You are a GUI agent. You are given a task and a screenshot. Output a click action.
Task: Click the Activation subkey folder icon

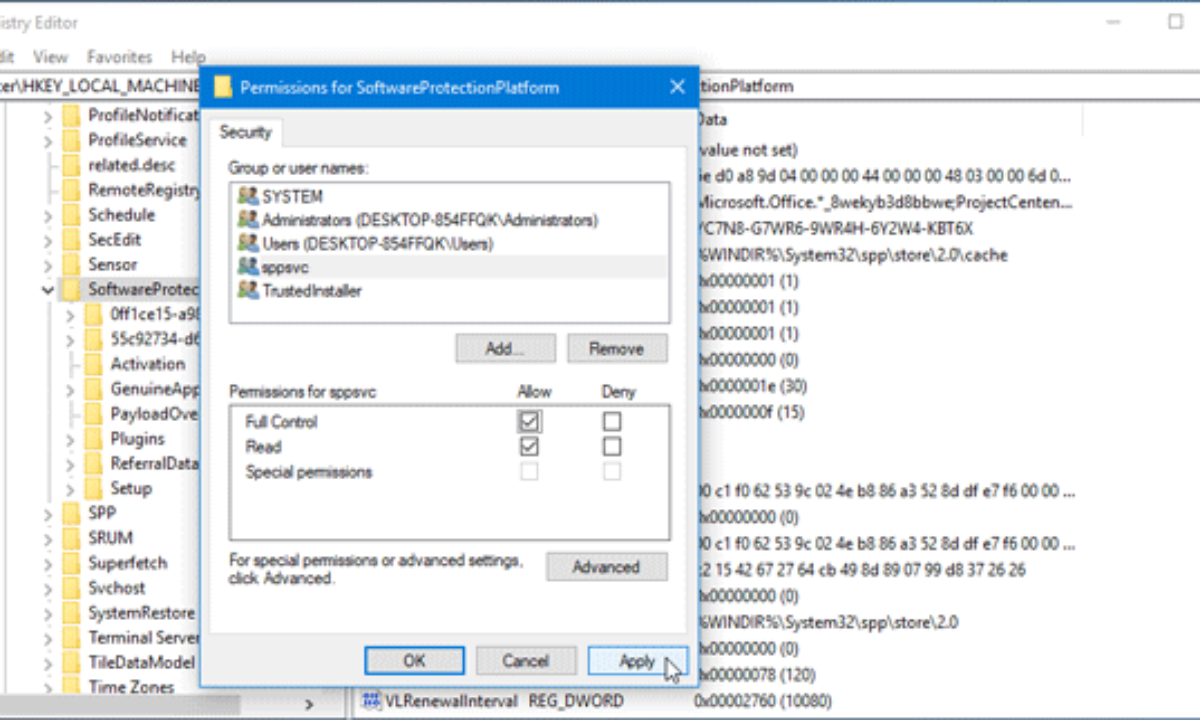93,364
